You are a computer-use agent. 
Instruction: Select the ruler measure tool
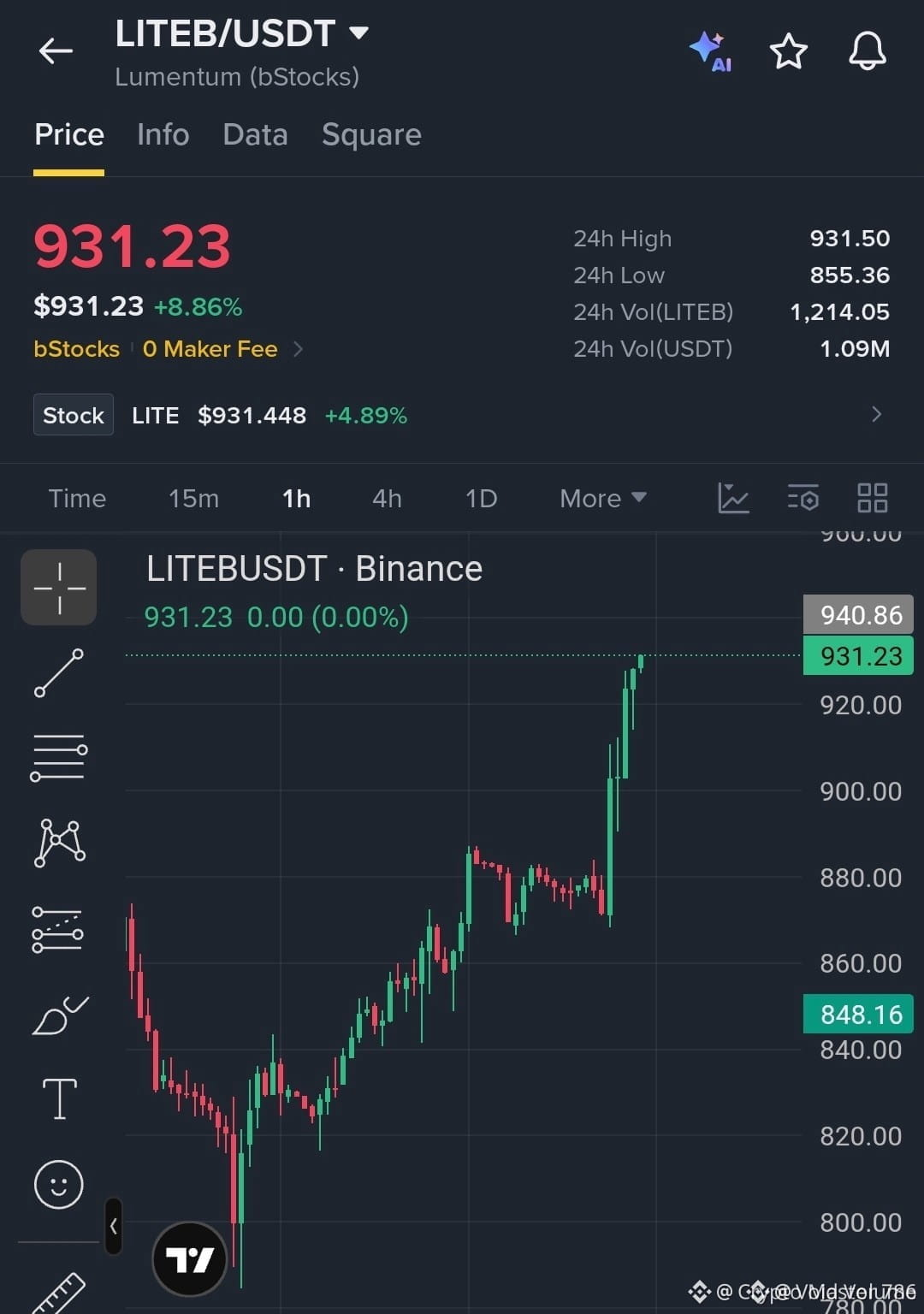[59, 1293]
